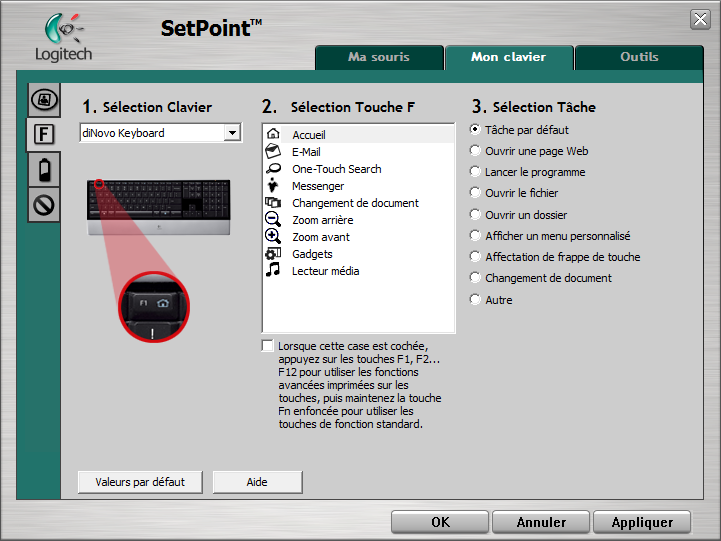Select Afficher un menu personnalisé radio button
The image size is (721, 541).
pos(475,236)
